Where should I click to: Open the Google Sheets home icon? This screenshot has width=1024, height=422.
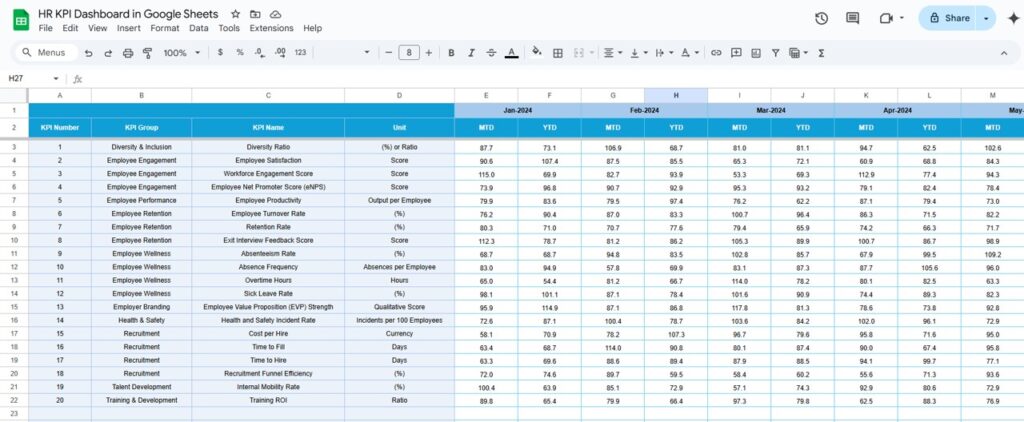(21, 20)
